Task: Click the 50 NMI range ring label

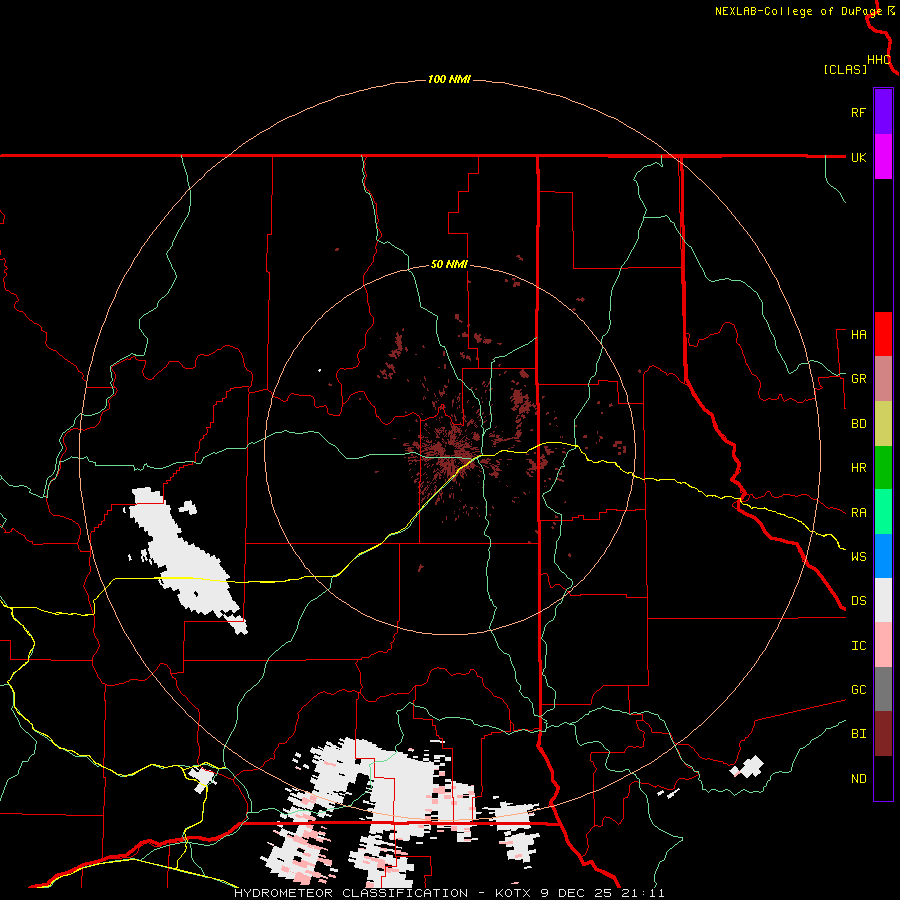Action: coord(449,265)
